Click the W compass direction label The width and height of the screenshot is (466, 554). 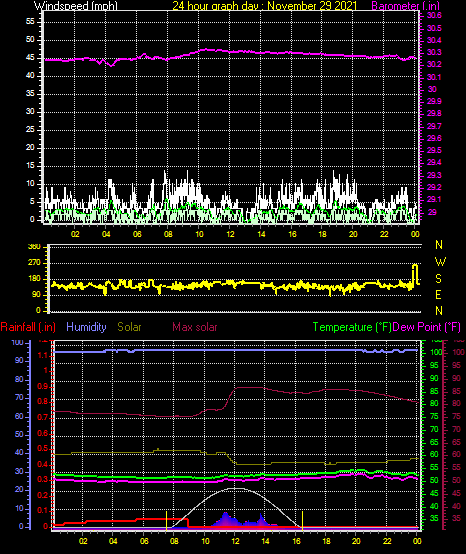[x=440, y=262]
